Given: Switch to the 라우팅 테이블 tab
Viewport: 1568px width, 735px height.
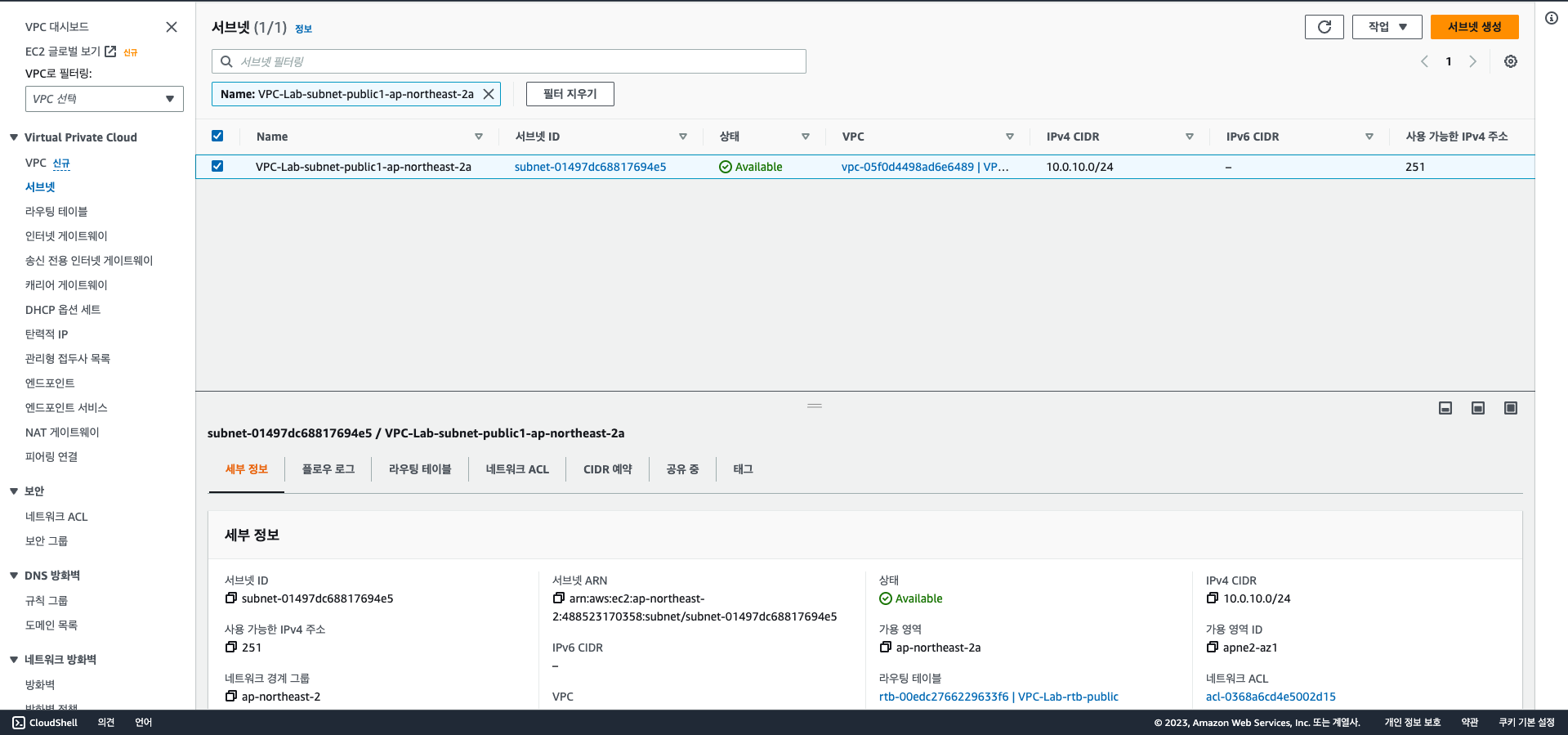Looking at the screenshot, I should pyautogui.click(x=420, y=469).
